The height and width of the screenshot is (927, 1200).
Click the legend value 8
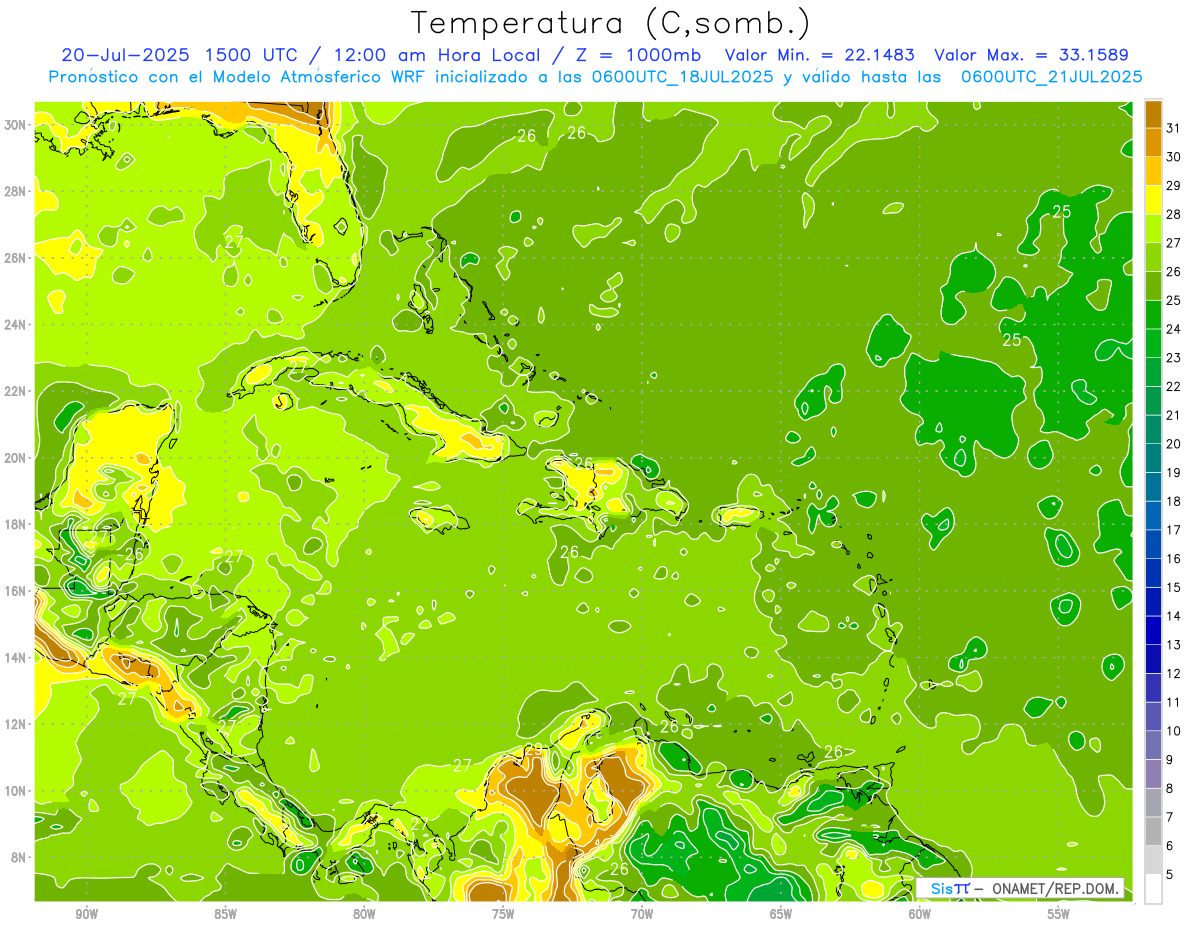(1171, 789)
